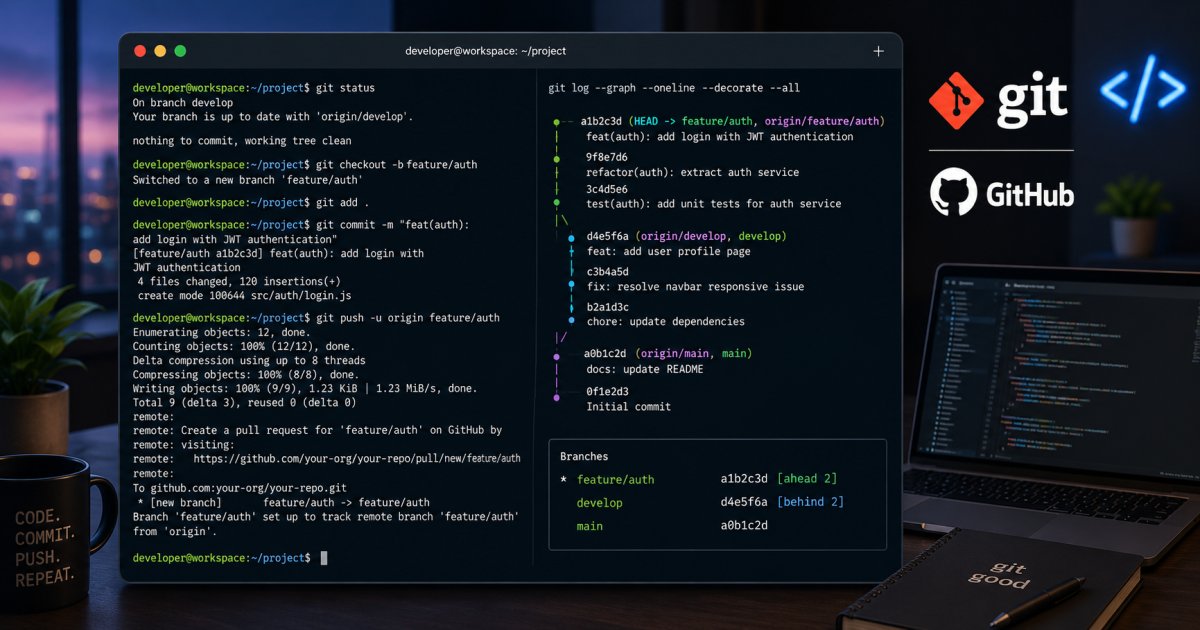Viewport: 1200px width, 630px height.
Task: Select 'chore: update dependencies' message
Action: [x=665, y=322]
